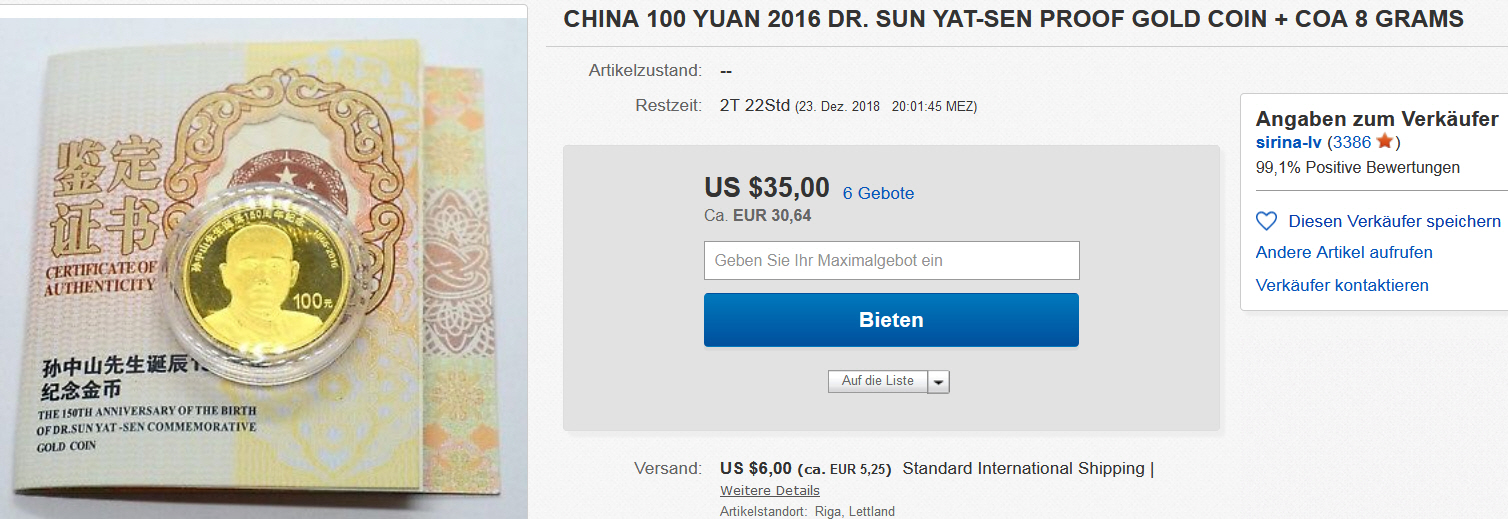Click the Angaben zum Verkäufer heading
This screenshot has width=1508, height=519.
pyautogui.click(x=1377, y=118)
